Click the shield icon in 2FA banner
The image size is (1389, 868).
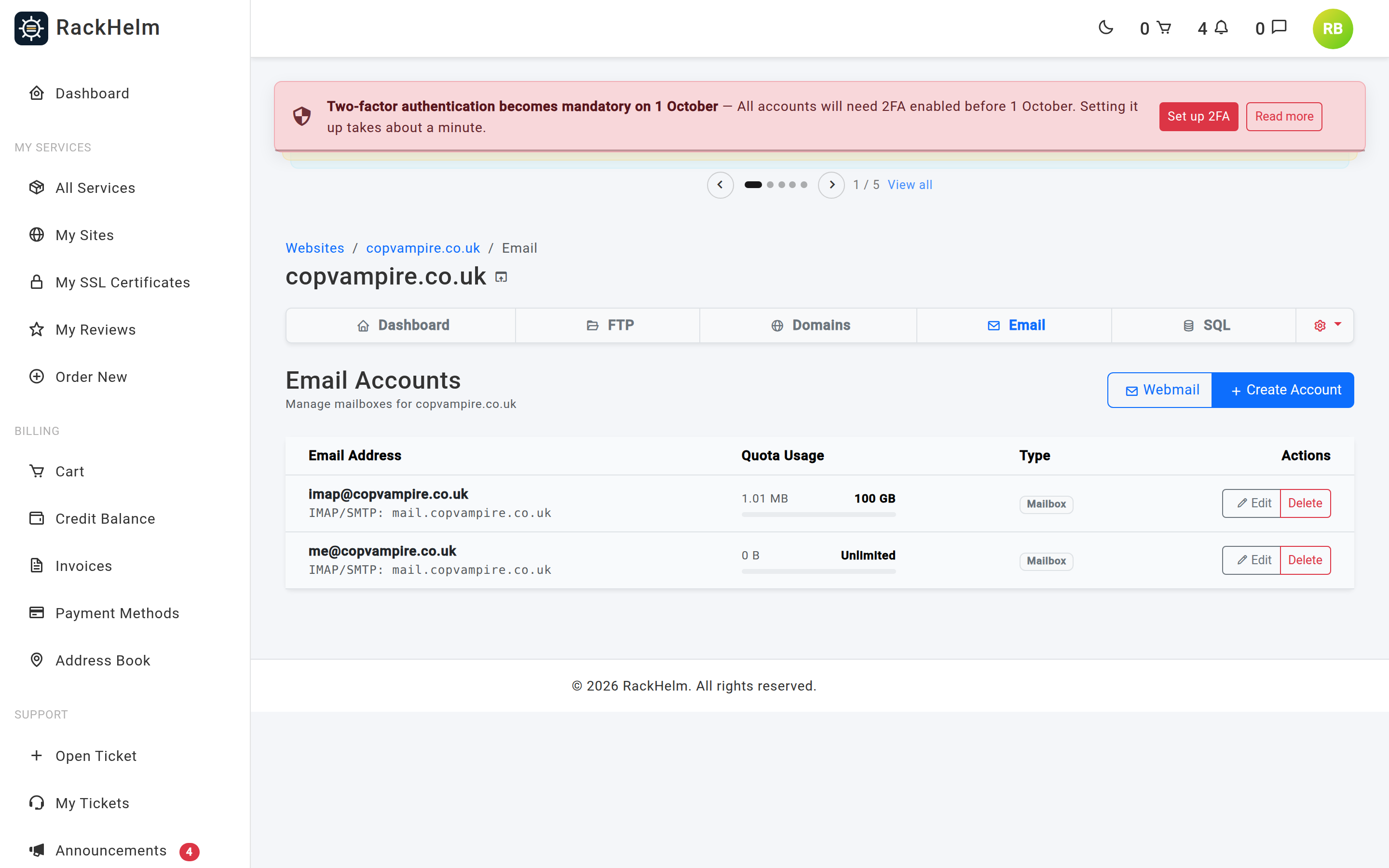pos(302,117)
